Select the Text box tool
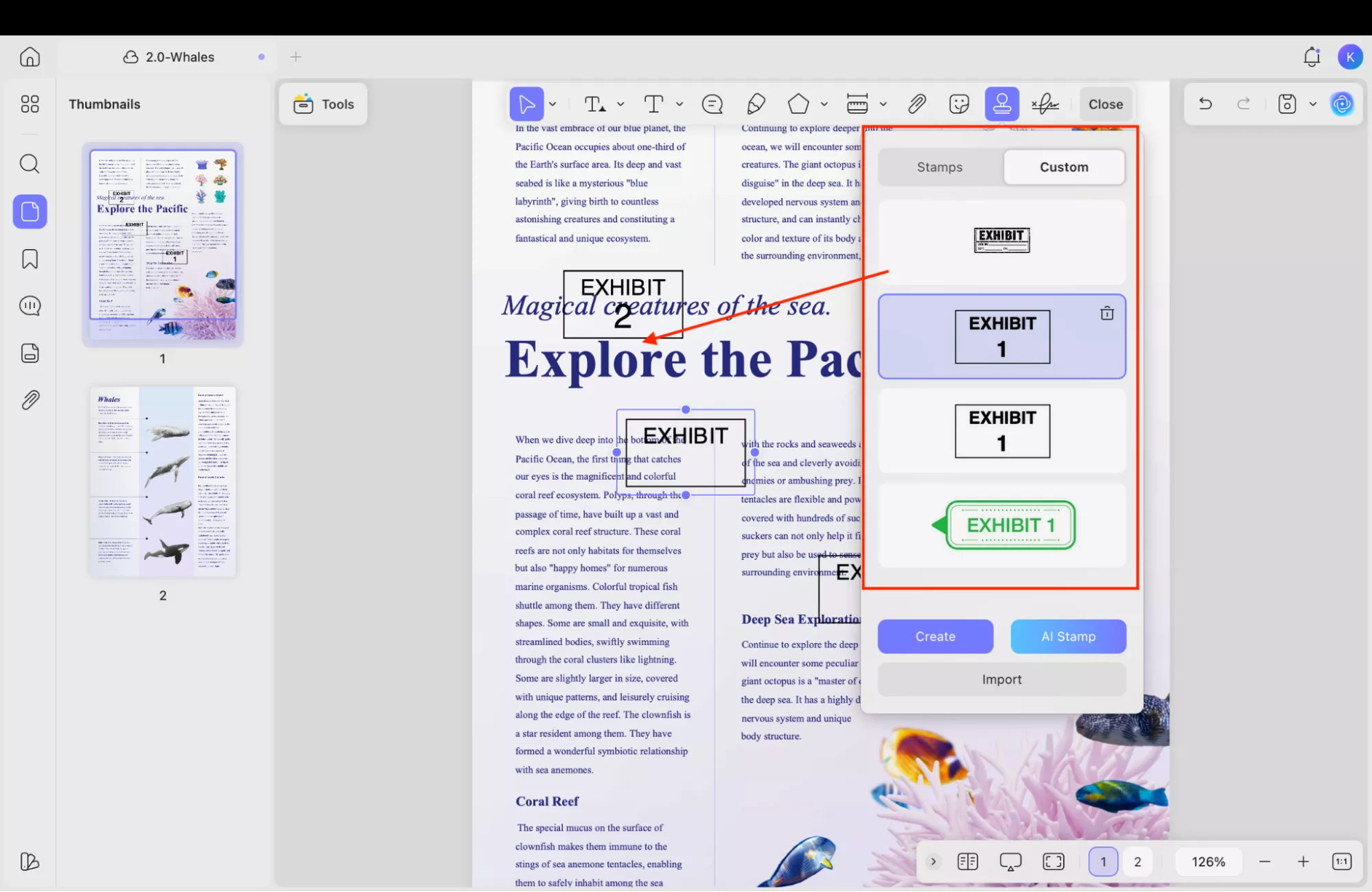 [653, 104]
